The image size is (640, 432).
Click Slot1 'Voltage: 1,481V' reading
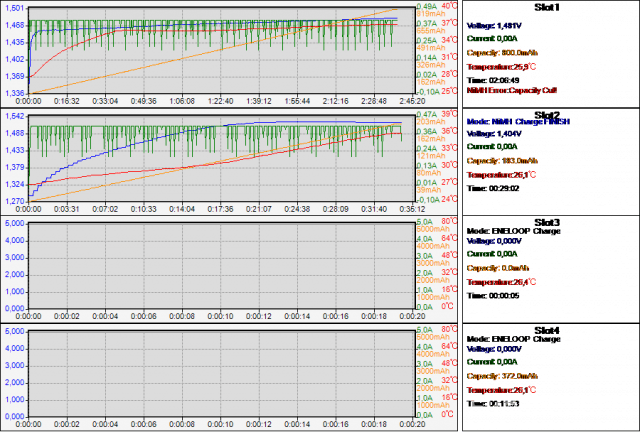pos(494,26)
